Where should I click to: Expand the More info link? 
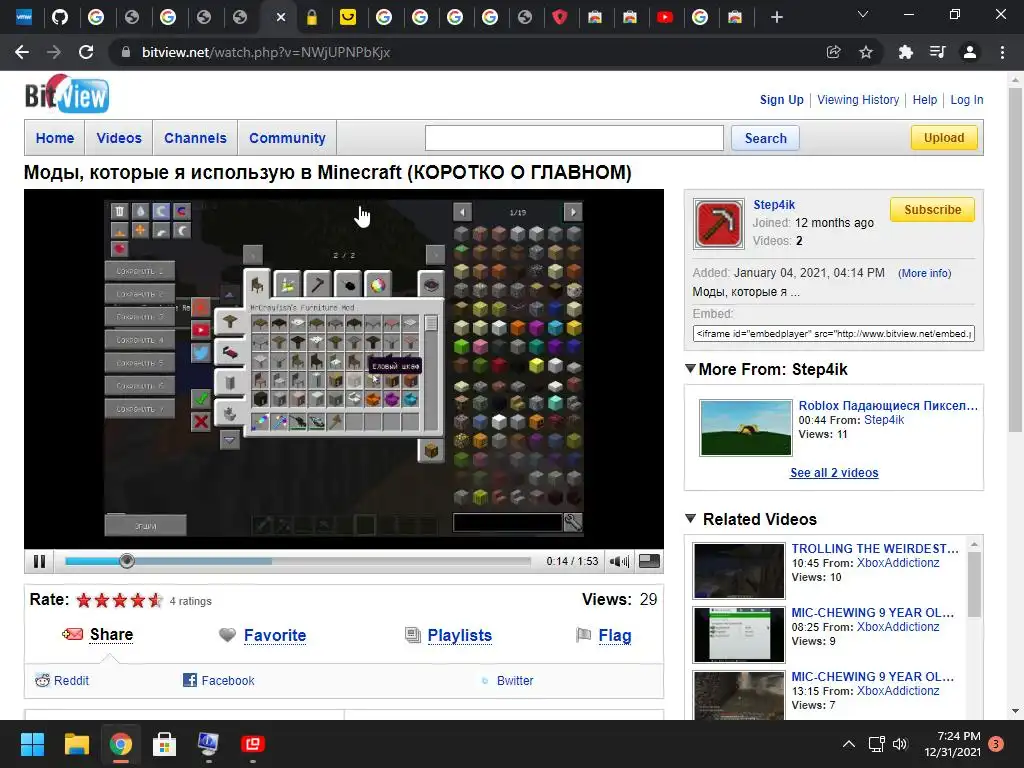coord(924,273)
